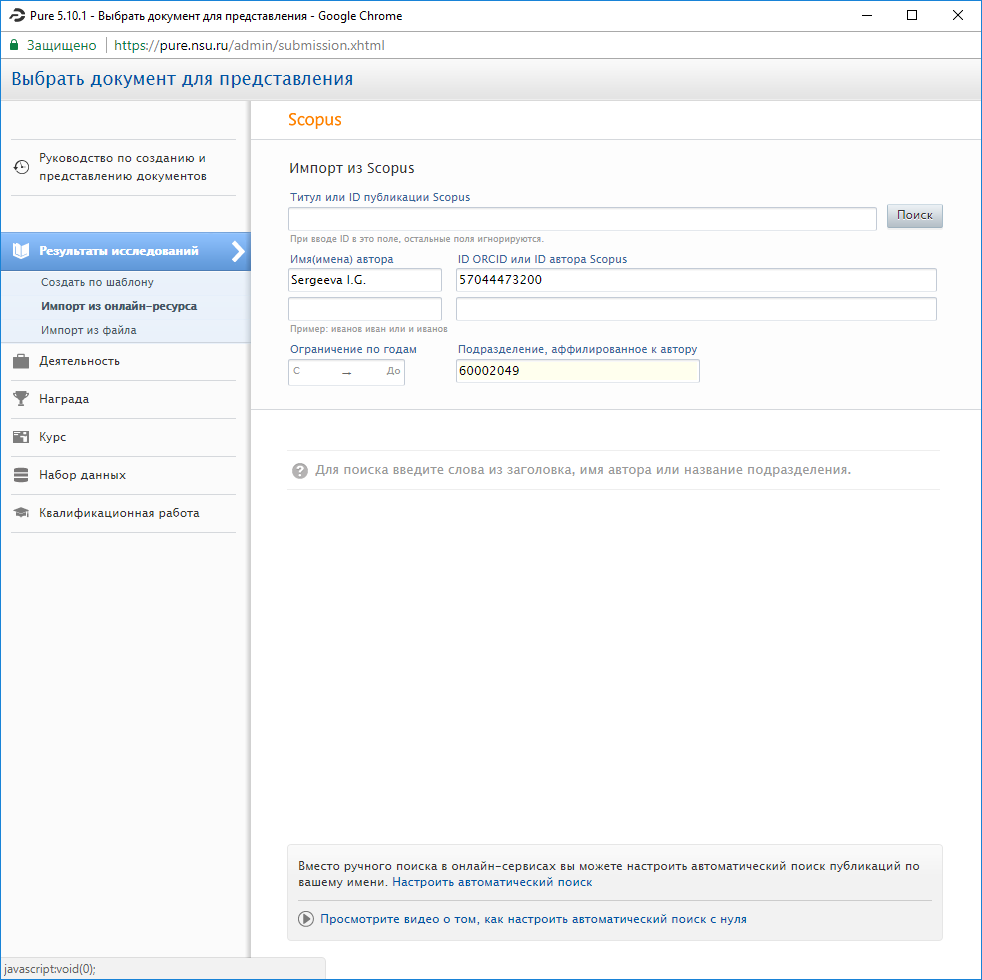Click the Поиск search button

pyautogui.click(x=914, y=215)
